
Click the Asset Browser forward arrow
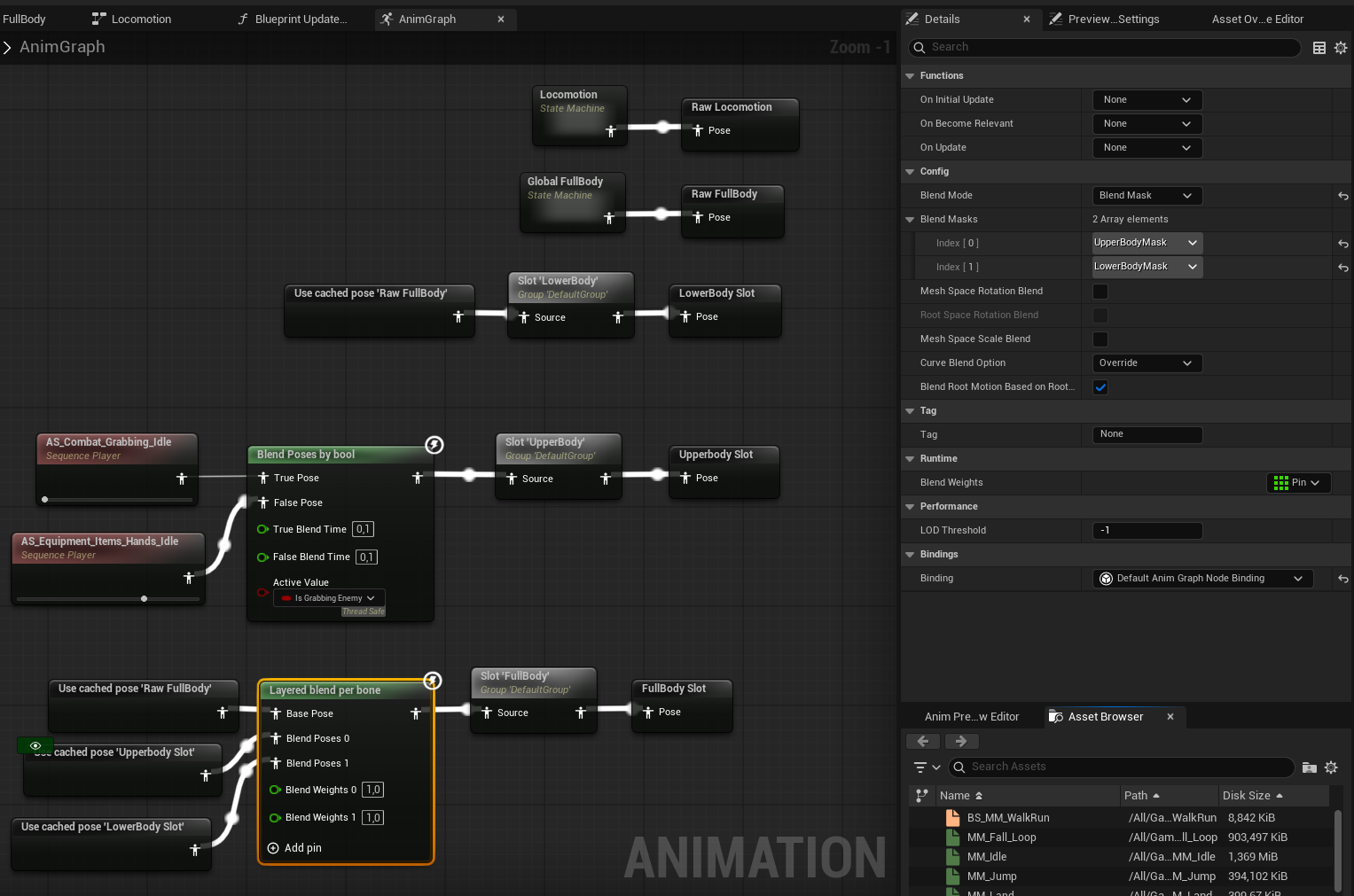961,741
